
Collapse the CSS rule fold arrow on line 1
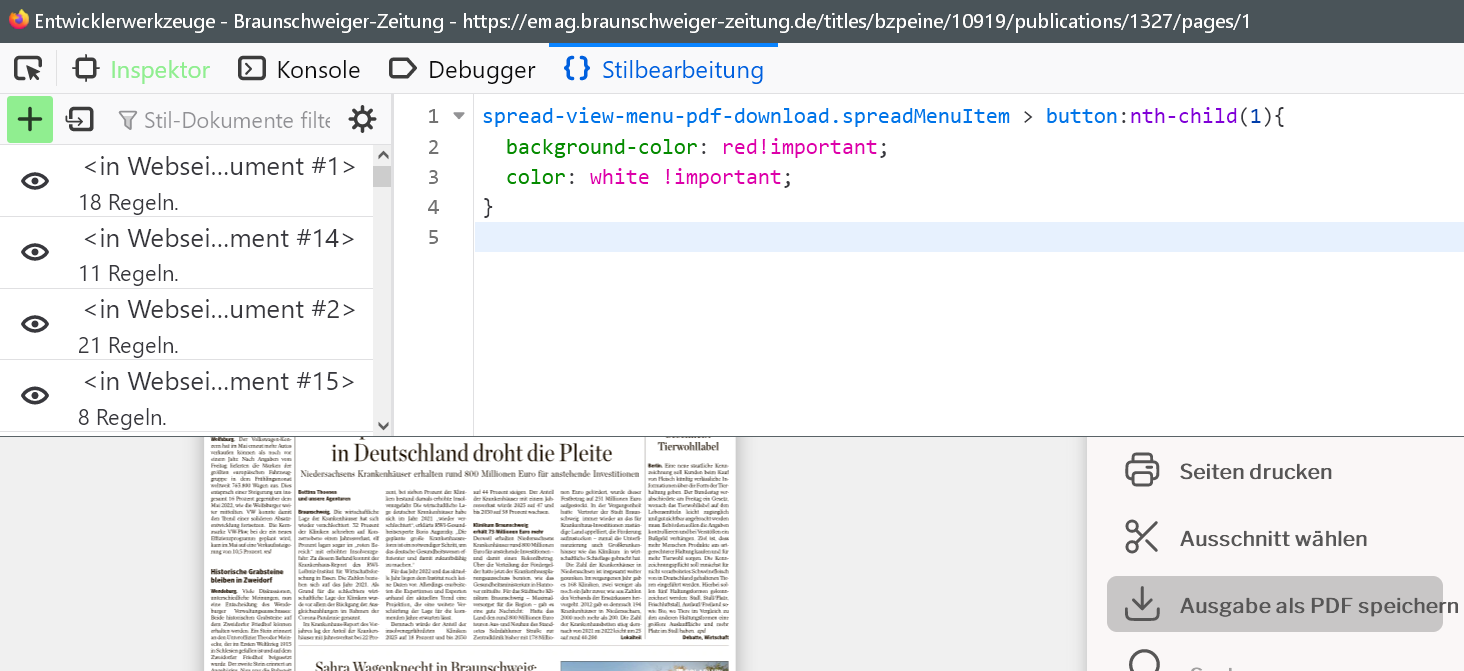[459, 116]
